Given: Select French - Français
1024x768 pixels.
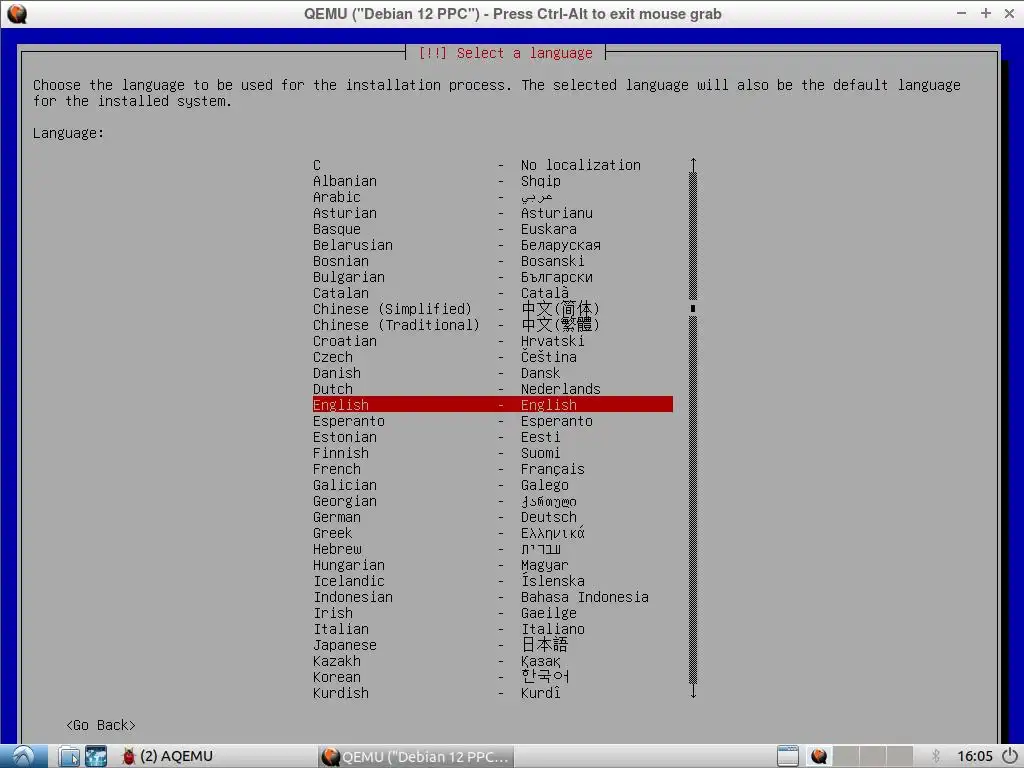Looking at the screenshot, I should (492, 469).
